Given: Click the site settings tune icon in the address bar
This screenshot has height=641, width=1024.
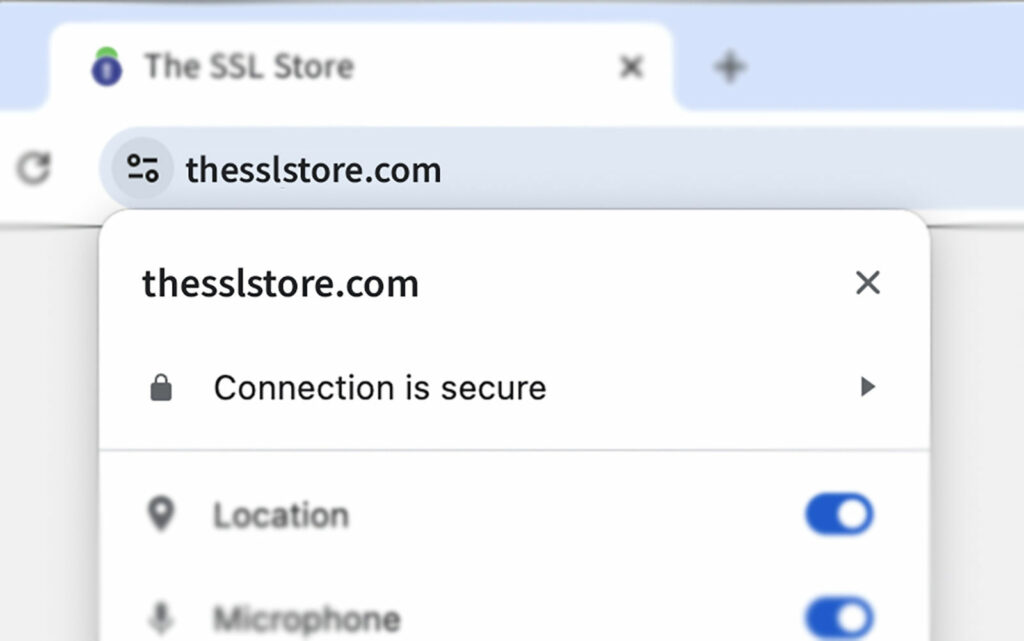Looking at the screenshot, I should pyautogui.click(x=140, y=169).
